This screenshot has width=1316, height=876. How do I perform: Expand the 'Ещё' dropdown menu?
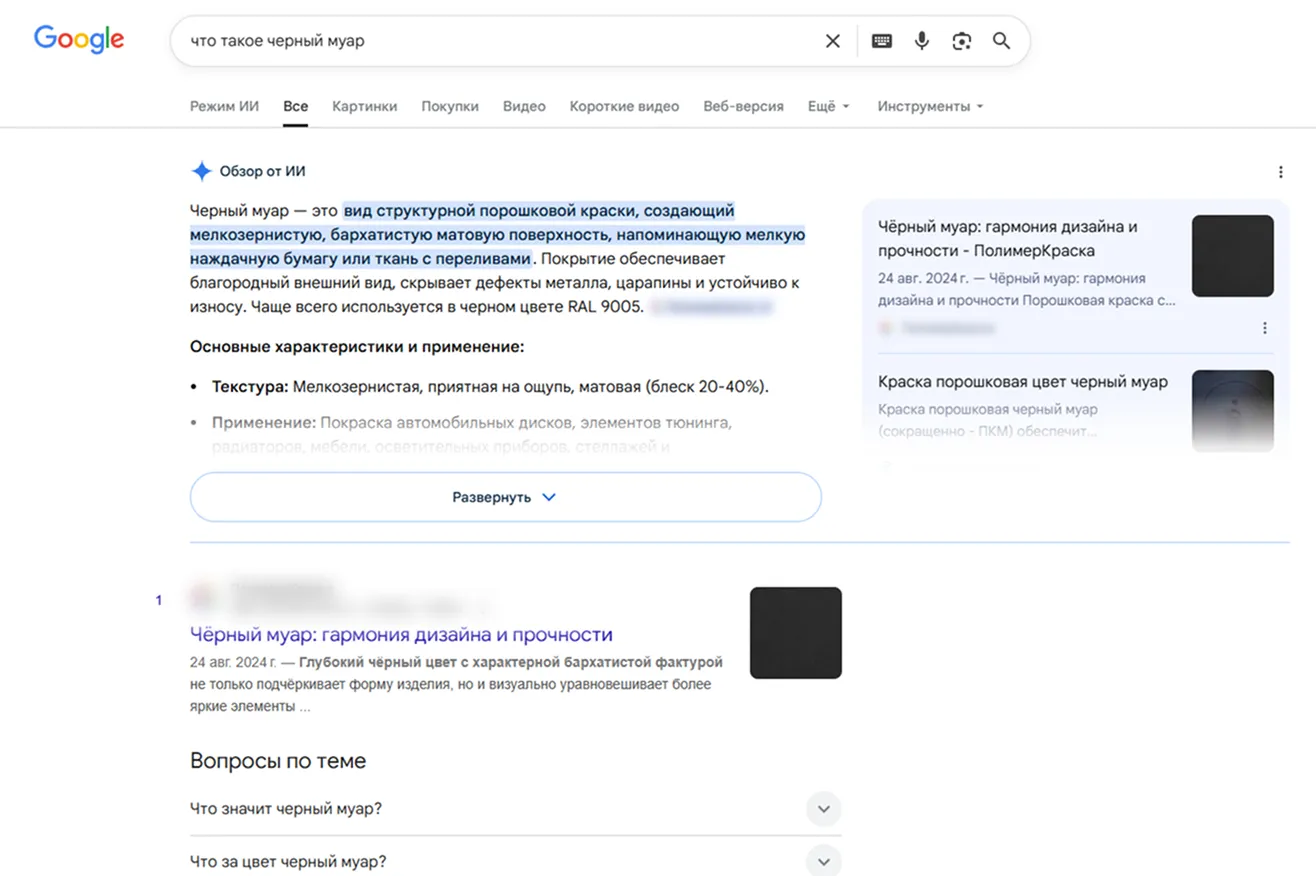pos(829,106)
